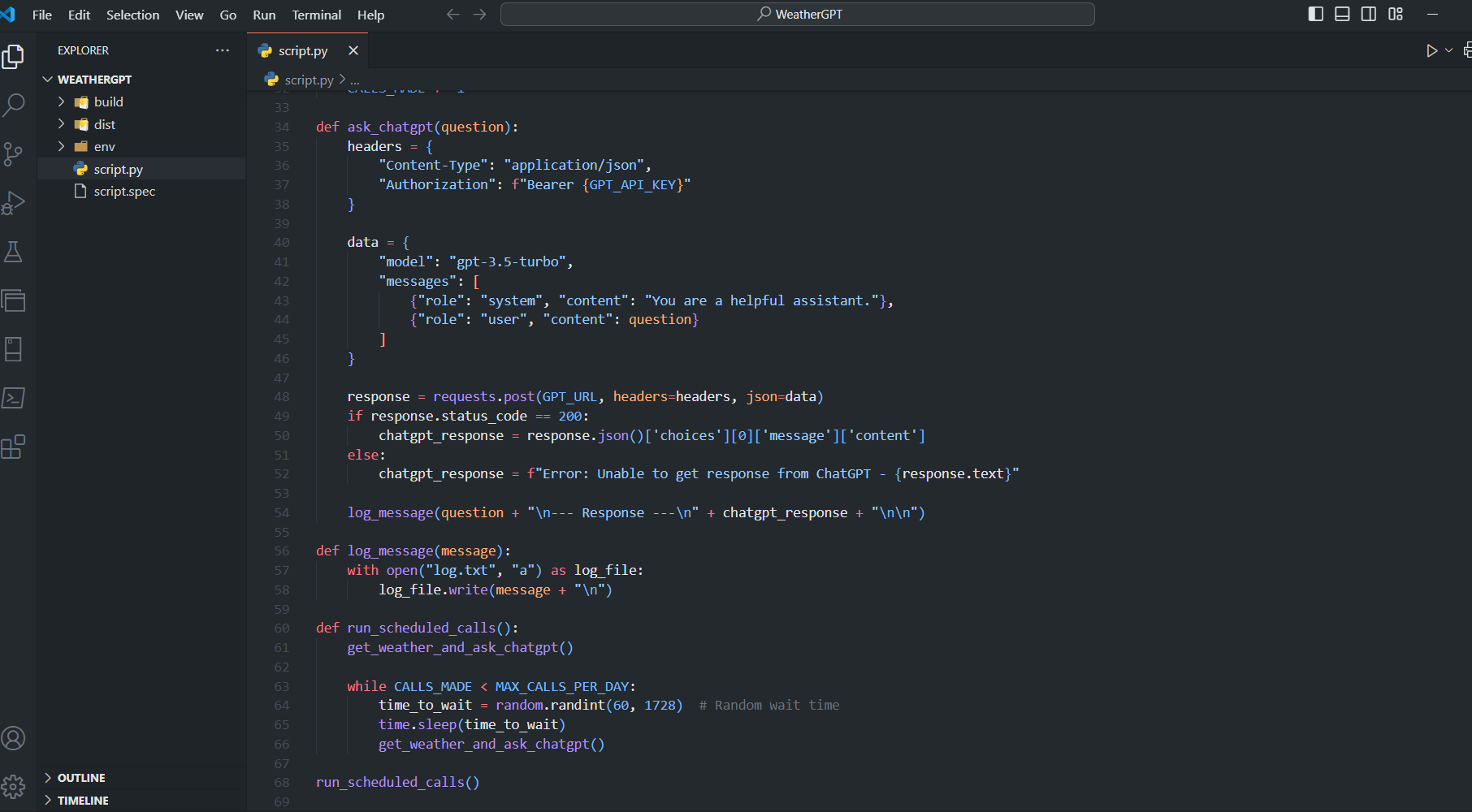The width and height of the screenshot is (1472, 812).
Task: Open the Testing flask icon view
Action: pos(14,252)
